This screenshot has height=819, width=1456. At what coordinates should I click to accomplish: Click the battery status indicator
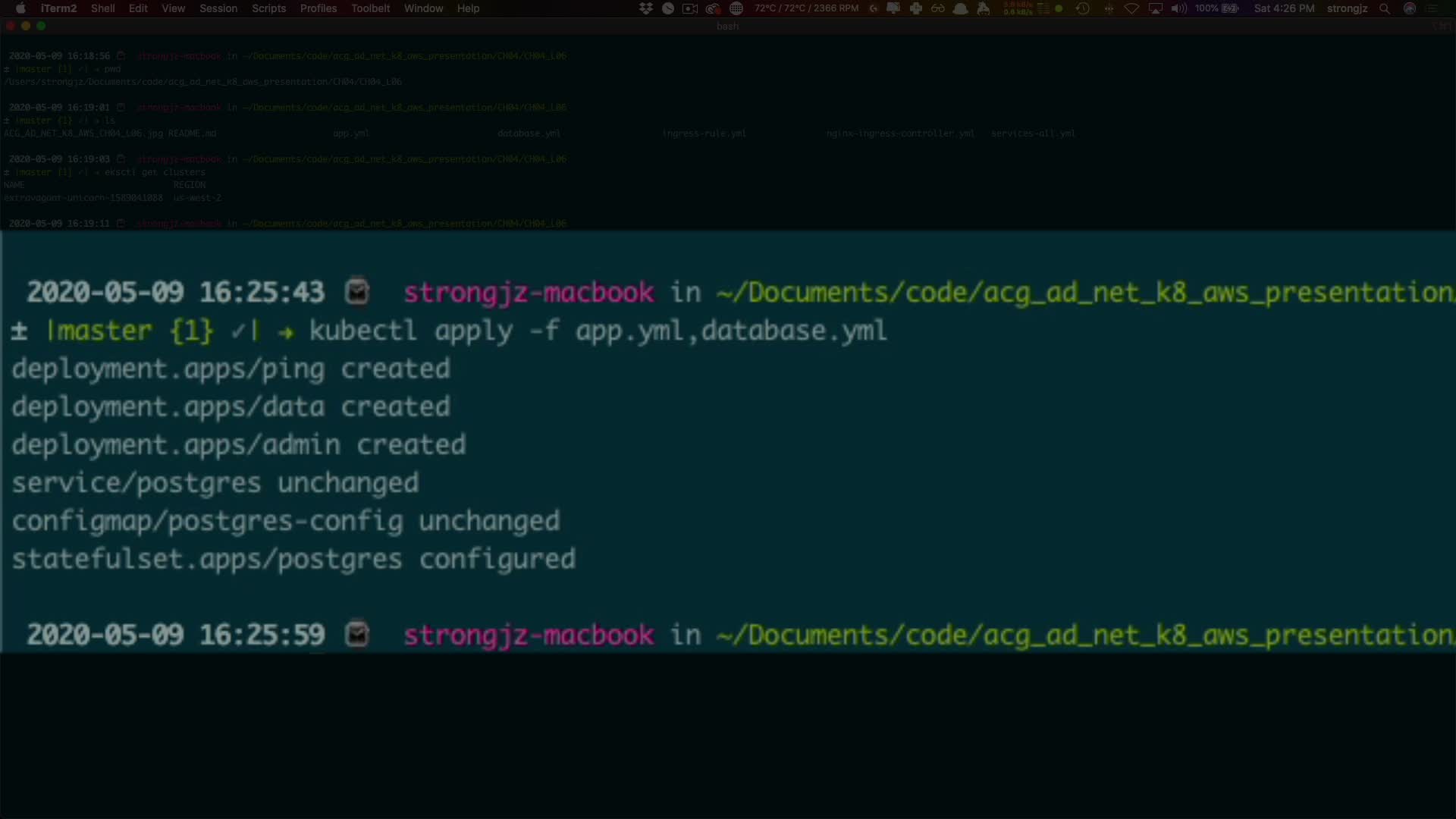point(1217,8)
